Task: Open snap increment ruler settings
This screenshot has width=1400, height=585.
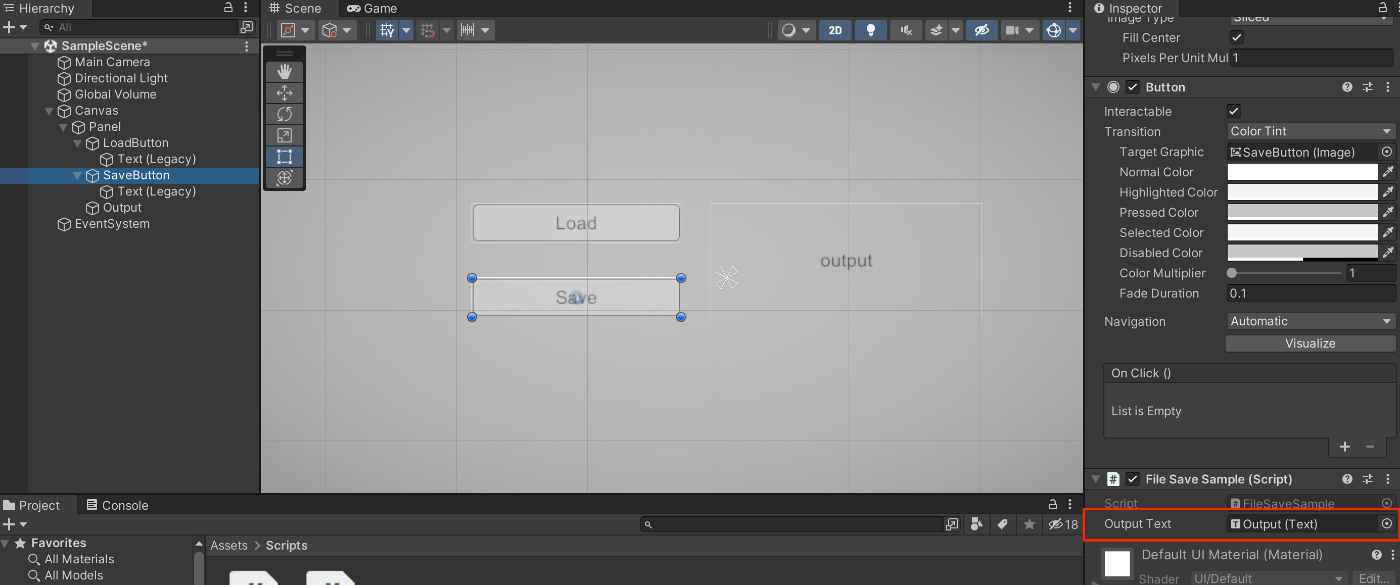Action: point(467,30)
